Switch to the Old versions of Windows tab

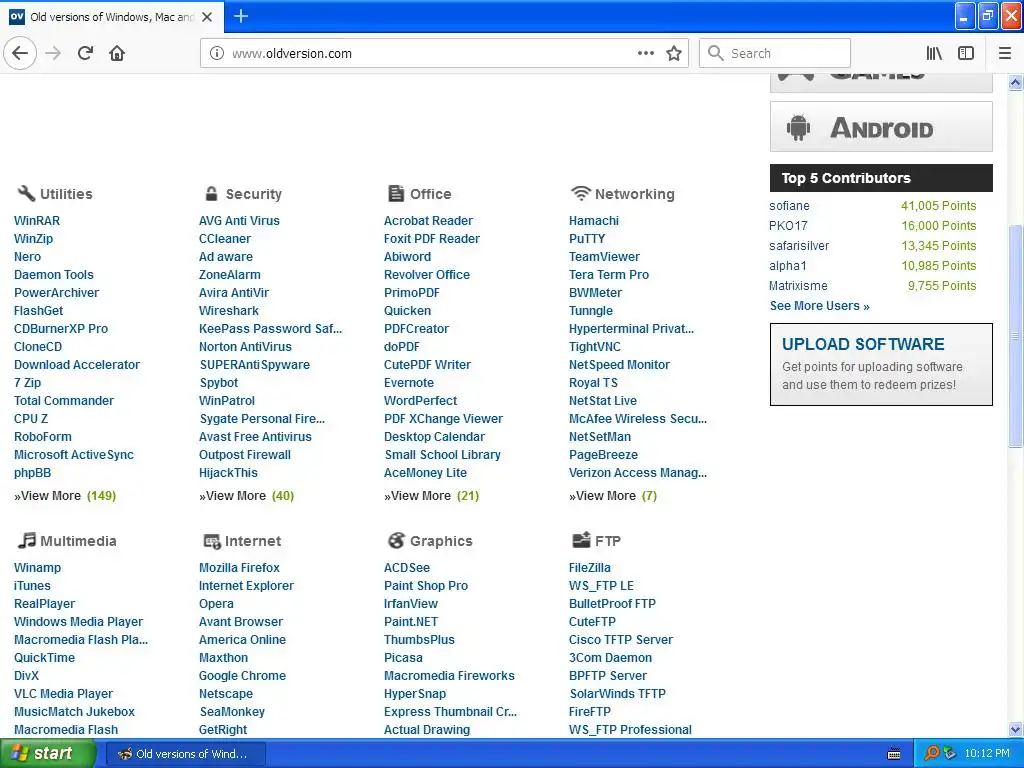point(112,17)
